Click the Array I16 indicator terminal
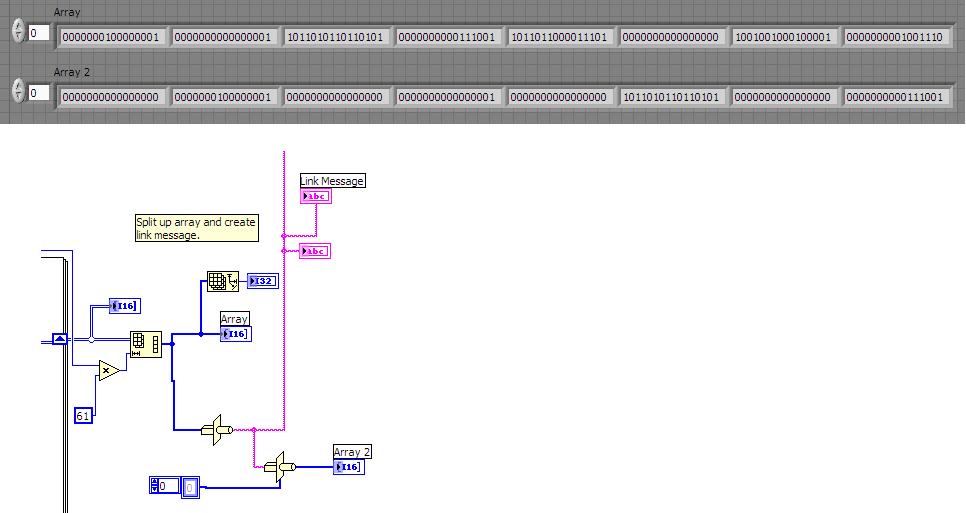The height and width of the screenshot is (513, 966). (x=236, y=334)
